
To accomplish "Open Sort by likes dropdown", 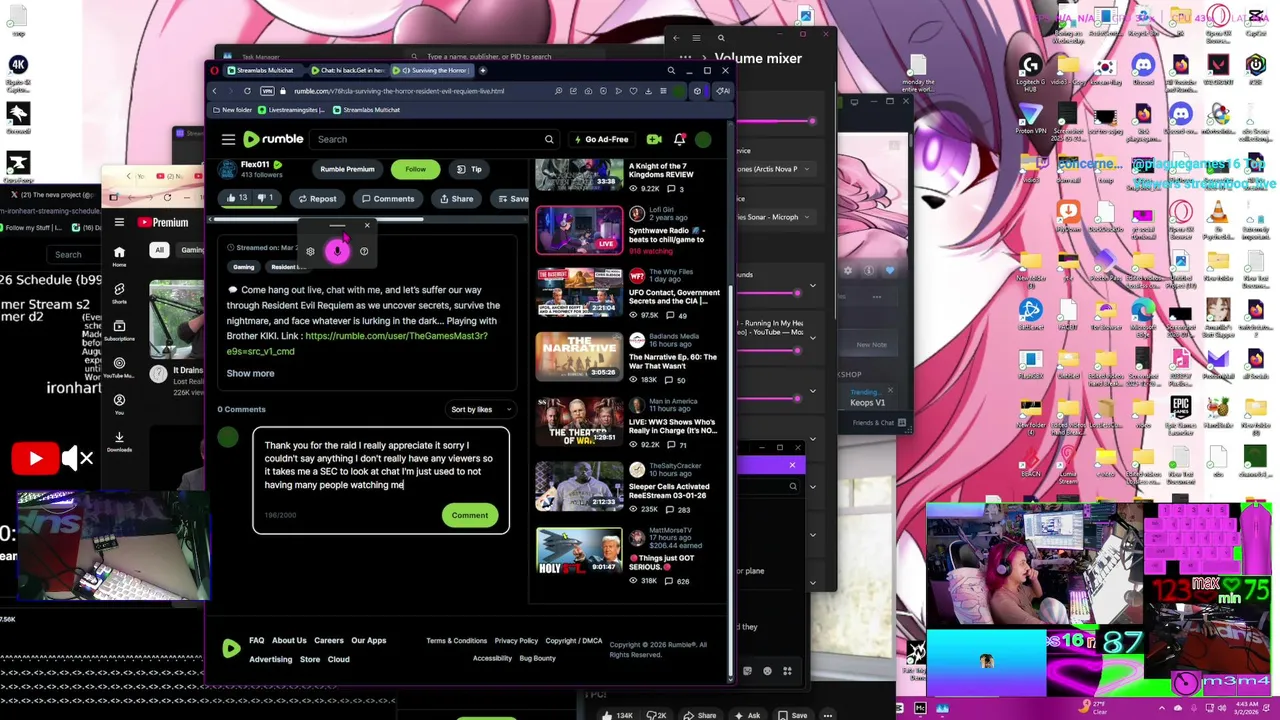I will [x=481, y=409].
